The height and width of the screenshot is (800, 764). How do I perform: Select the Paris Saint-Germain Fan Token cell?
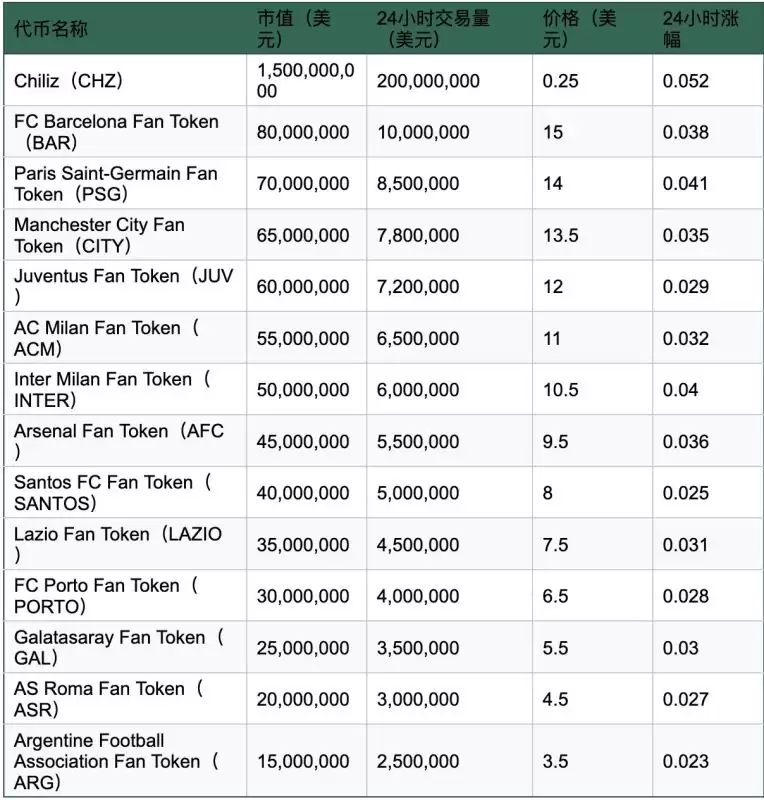coord(116,184)
